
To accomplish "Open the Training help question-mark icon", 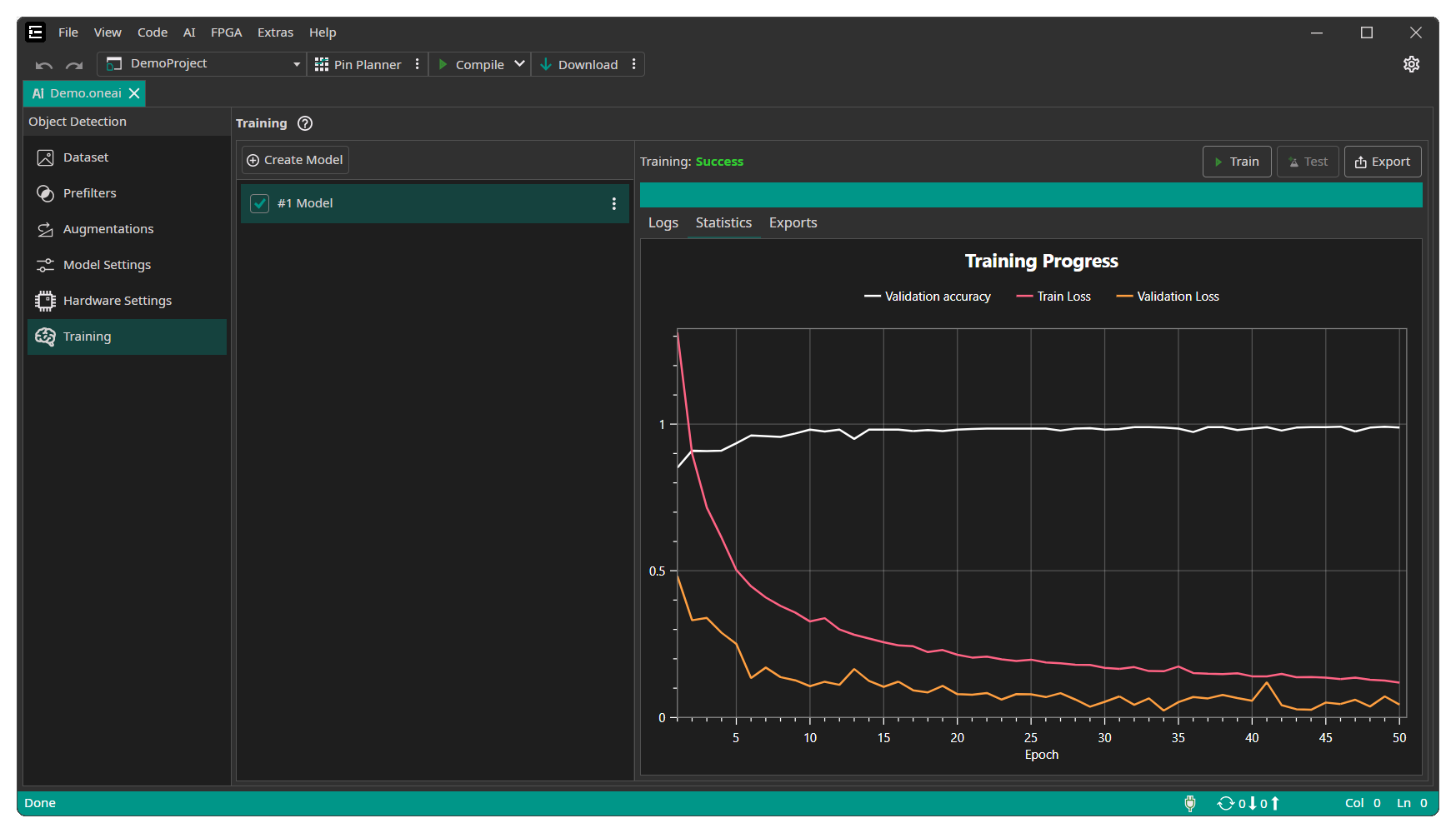I will coord(305,123).
